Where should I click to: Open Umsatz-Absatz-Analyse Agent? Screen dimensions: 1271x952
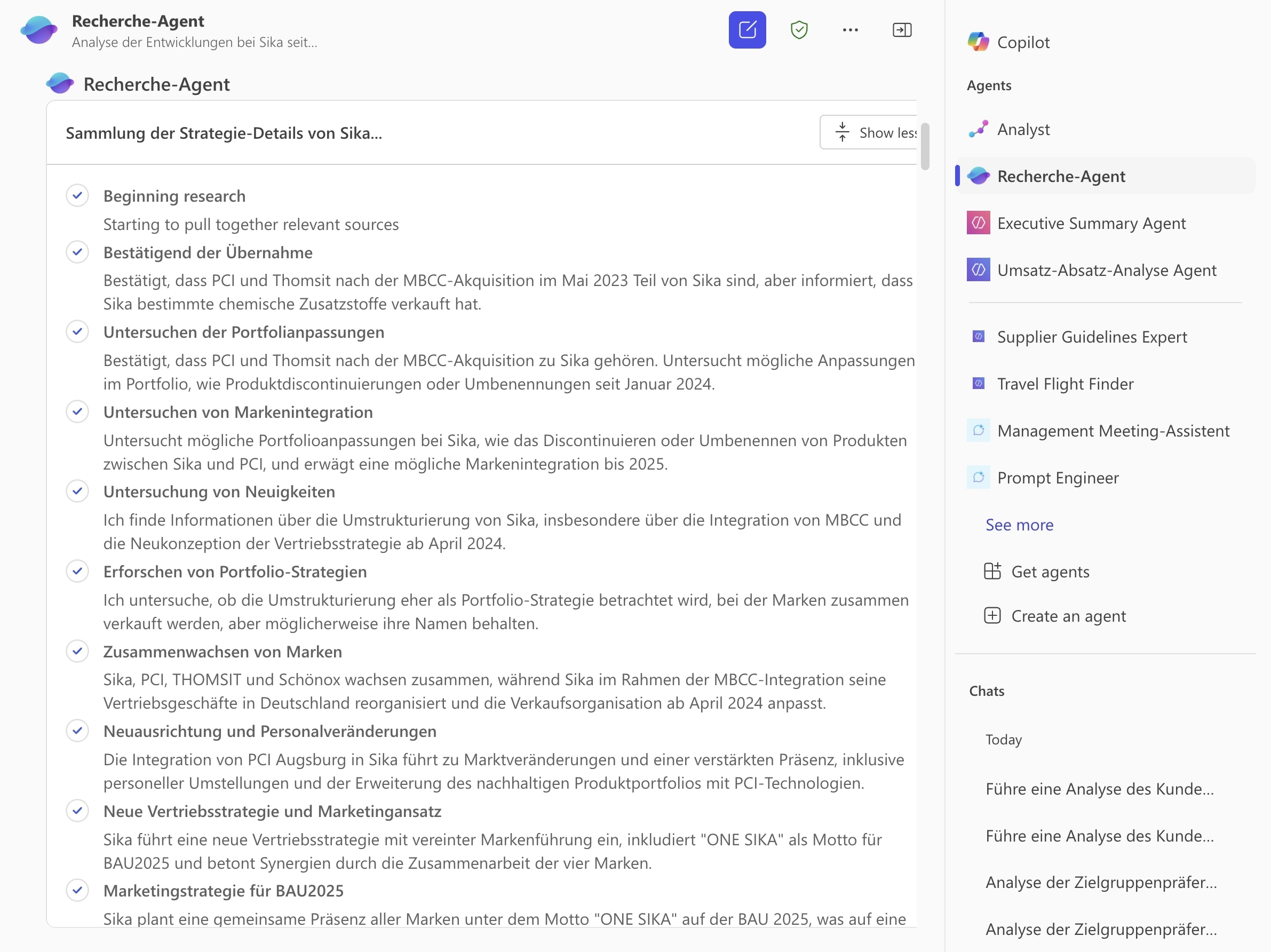[x=1106, y=270]
